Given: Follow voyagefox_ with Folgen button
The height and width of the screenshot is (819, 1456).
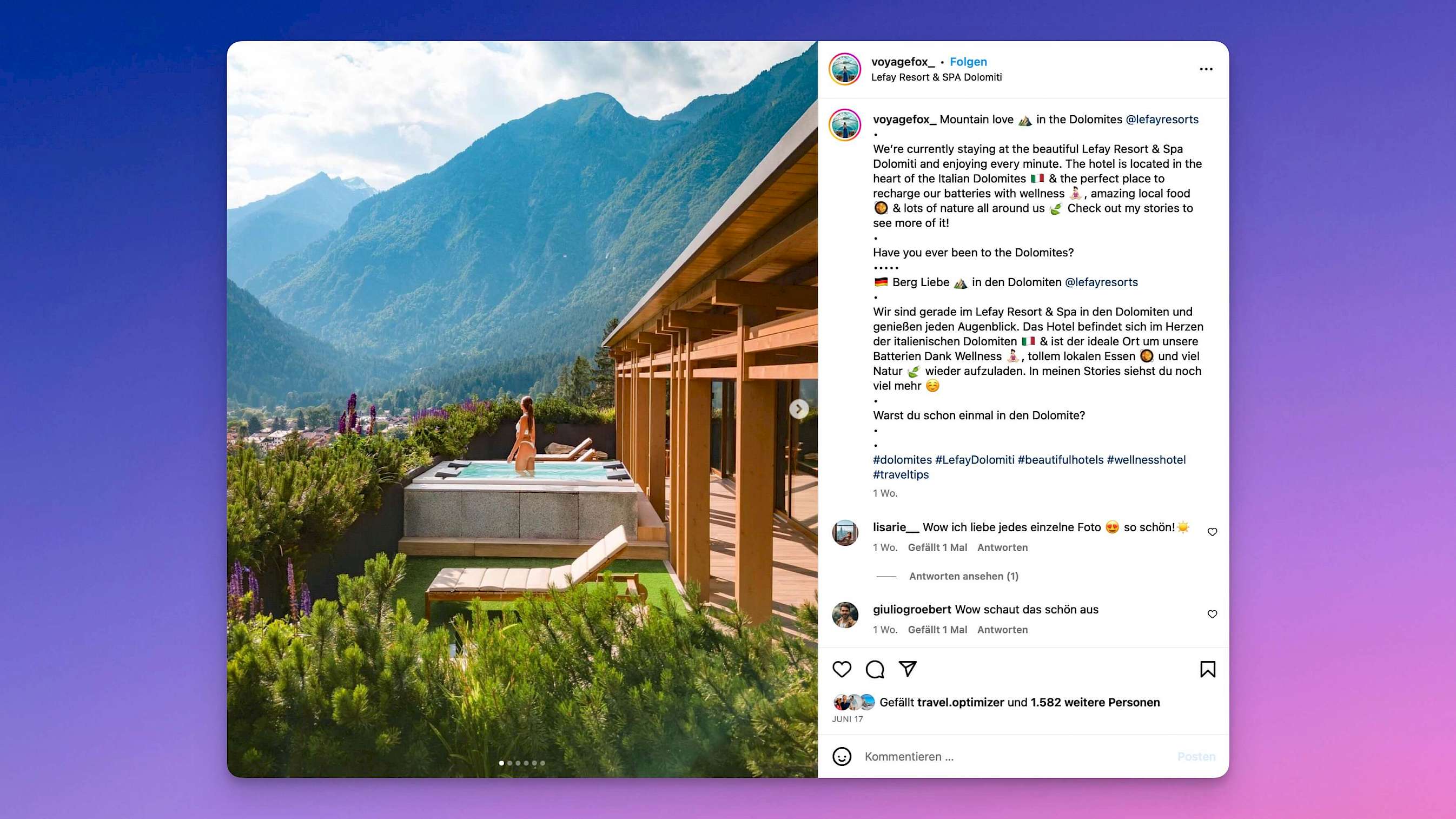Looking at the screenshot, I should pos(968,62).
